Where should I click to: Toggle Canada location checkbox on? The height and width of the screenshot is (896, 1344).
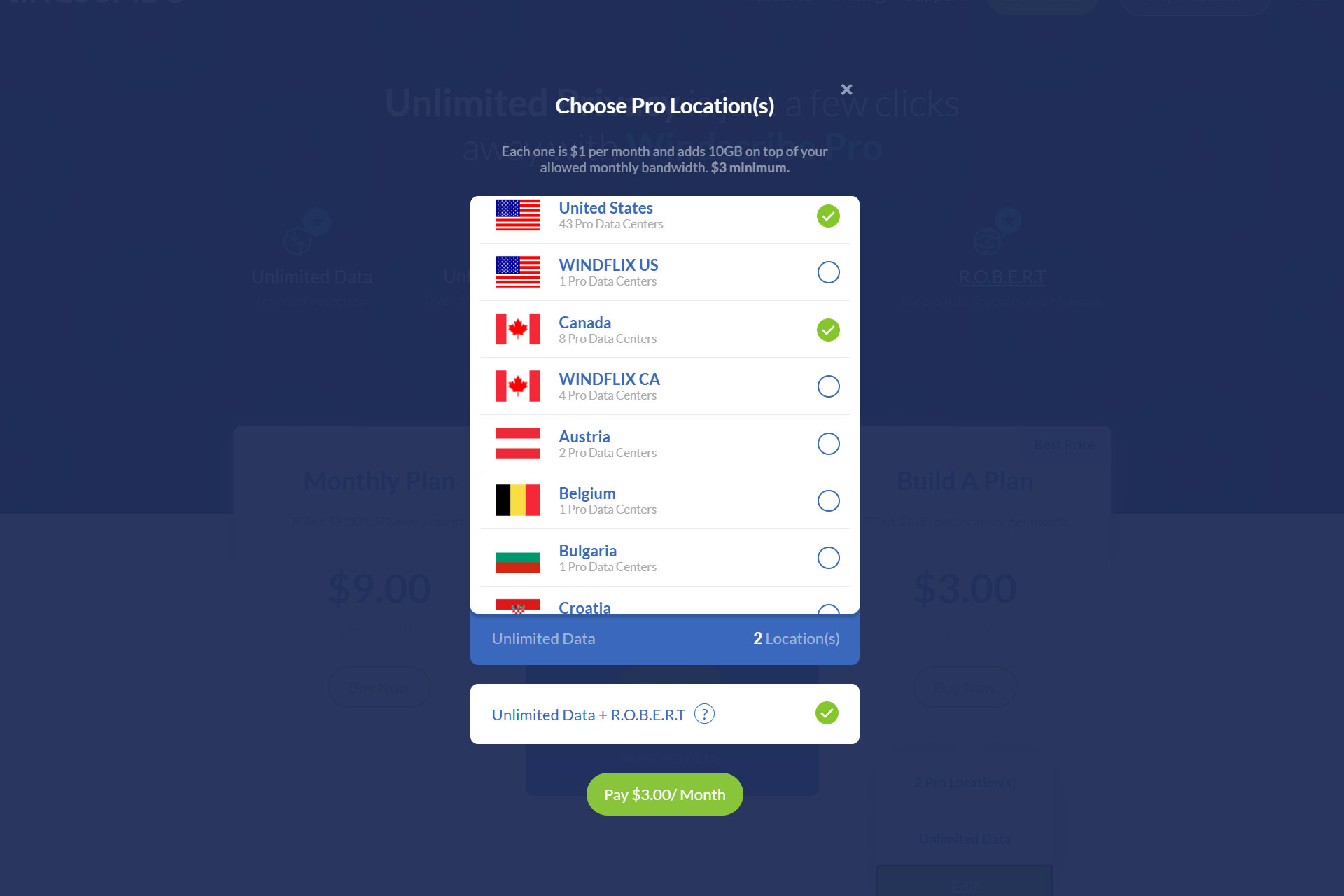[828, 329]
